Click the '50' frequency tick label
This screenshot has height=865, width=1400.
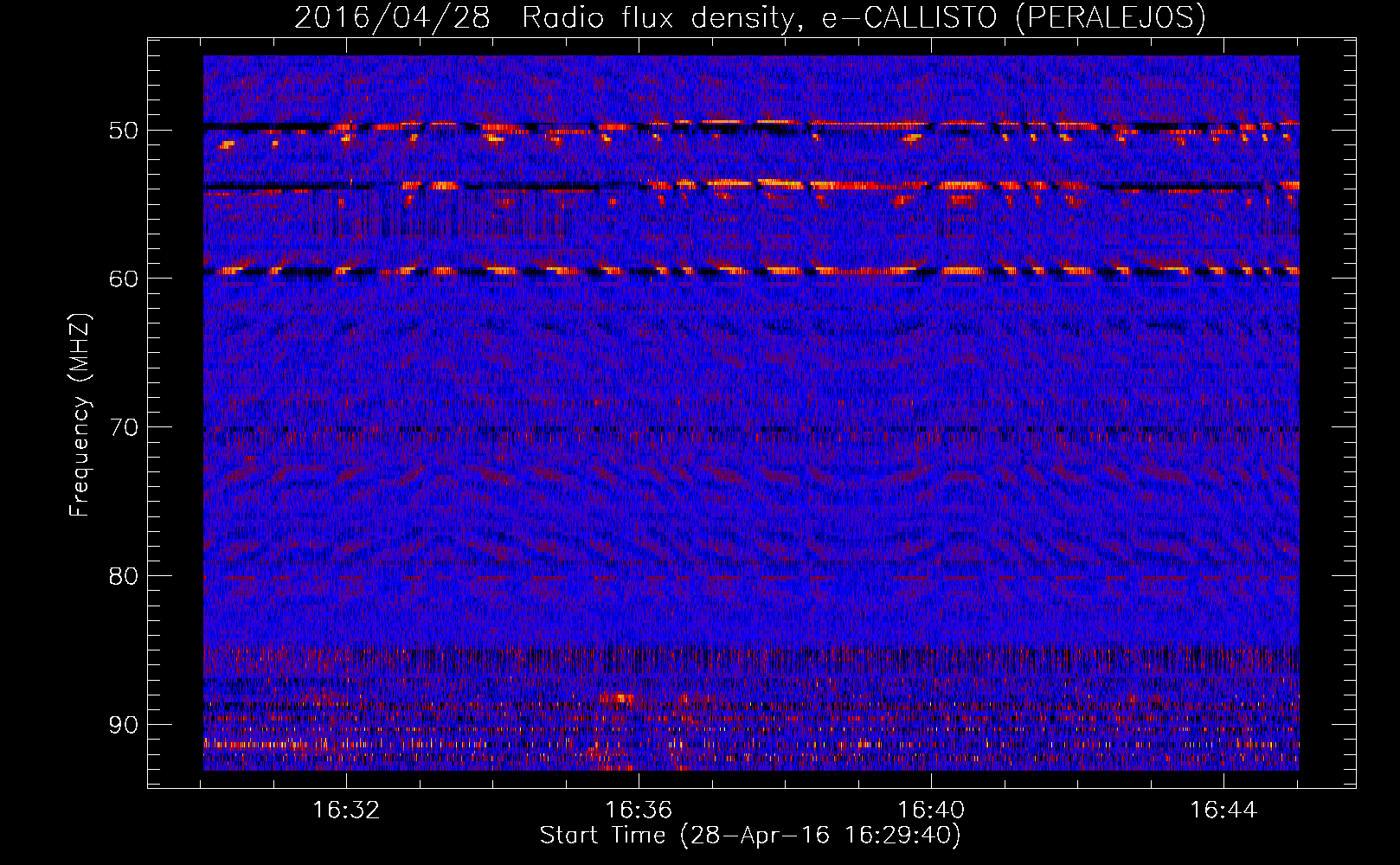124,131
